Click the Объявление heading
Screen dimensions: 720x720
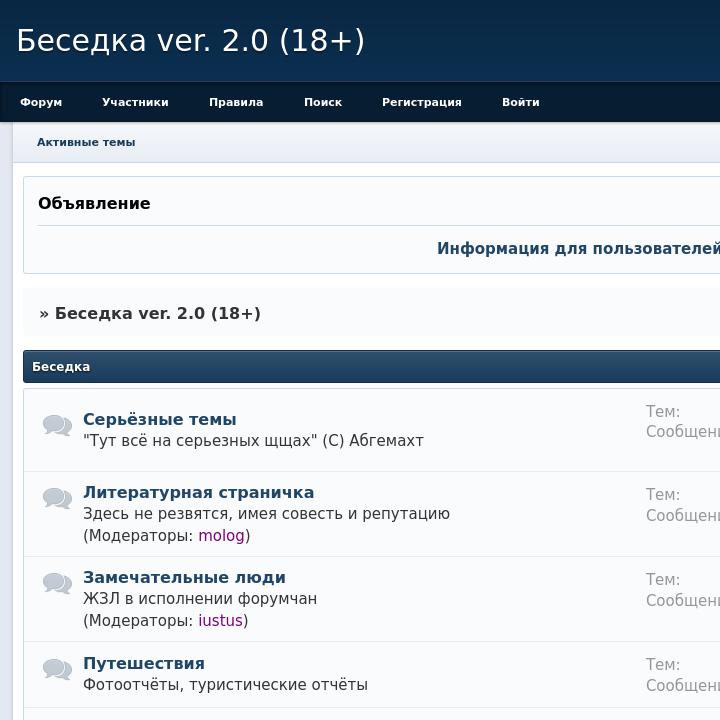94,203
